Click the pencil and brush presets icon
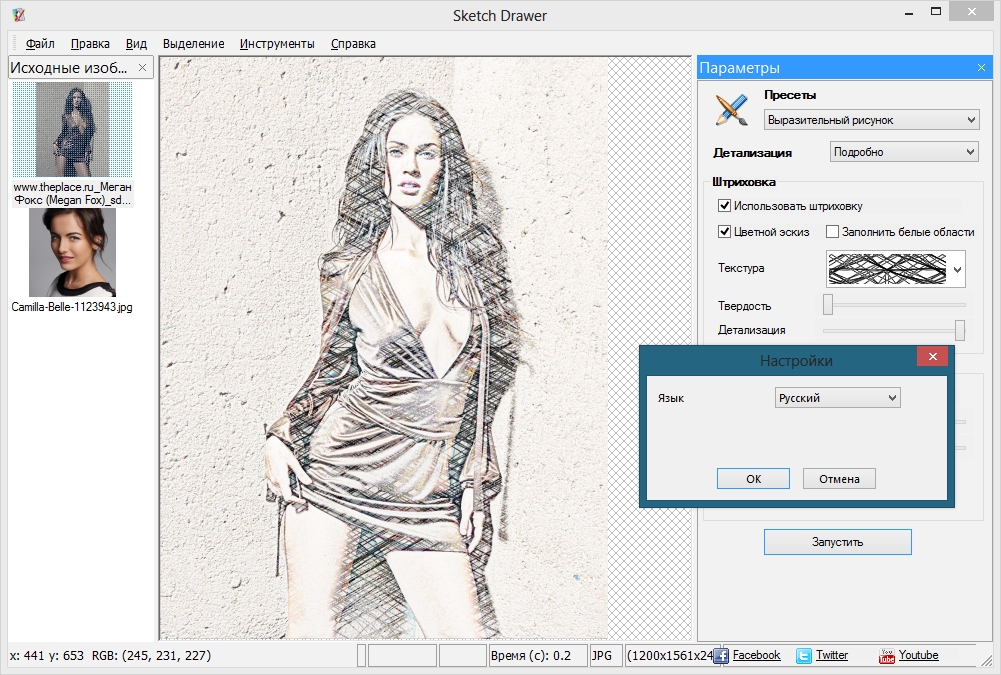 point(732,109)
